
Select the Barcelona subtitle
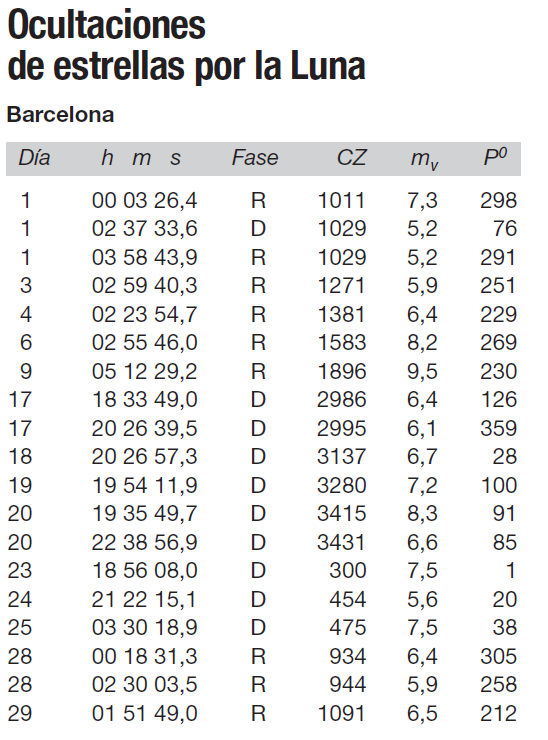(60, 115)
